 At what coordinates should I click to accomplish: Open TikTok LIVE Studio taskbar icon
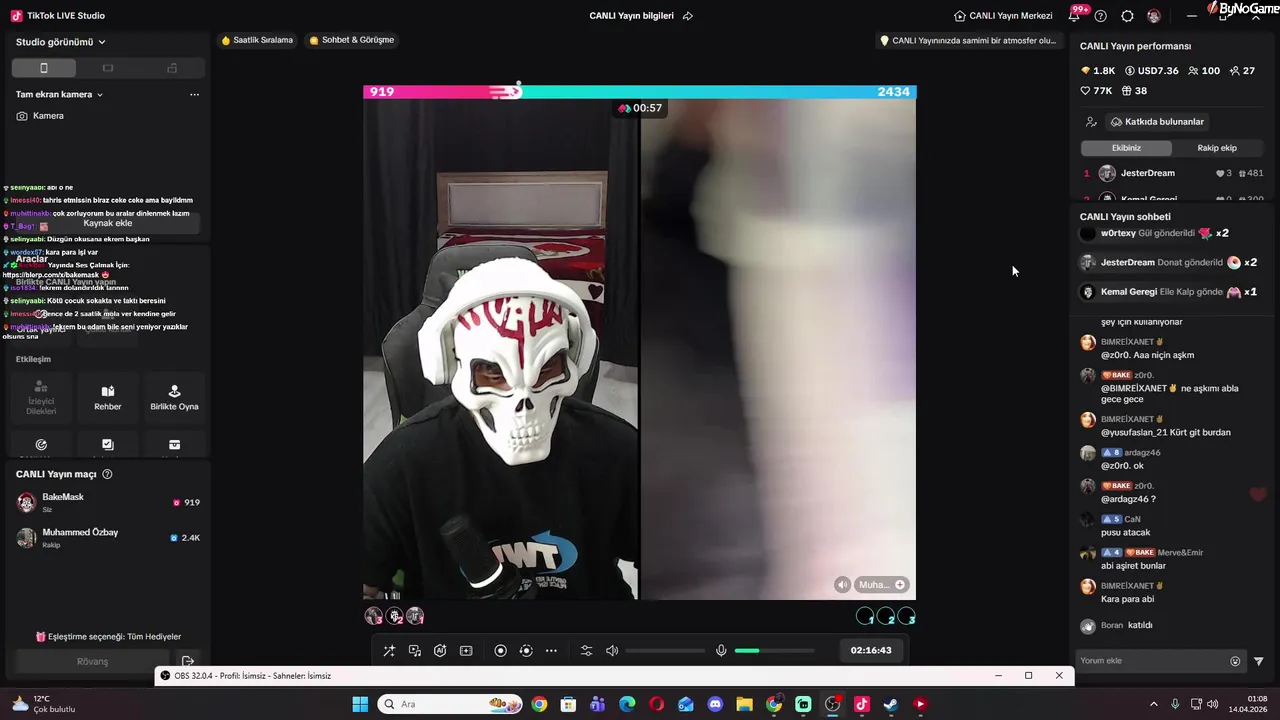click(x=861, y=704)
